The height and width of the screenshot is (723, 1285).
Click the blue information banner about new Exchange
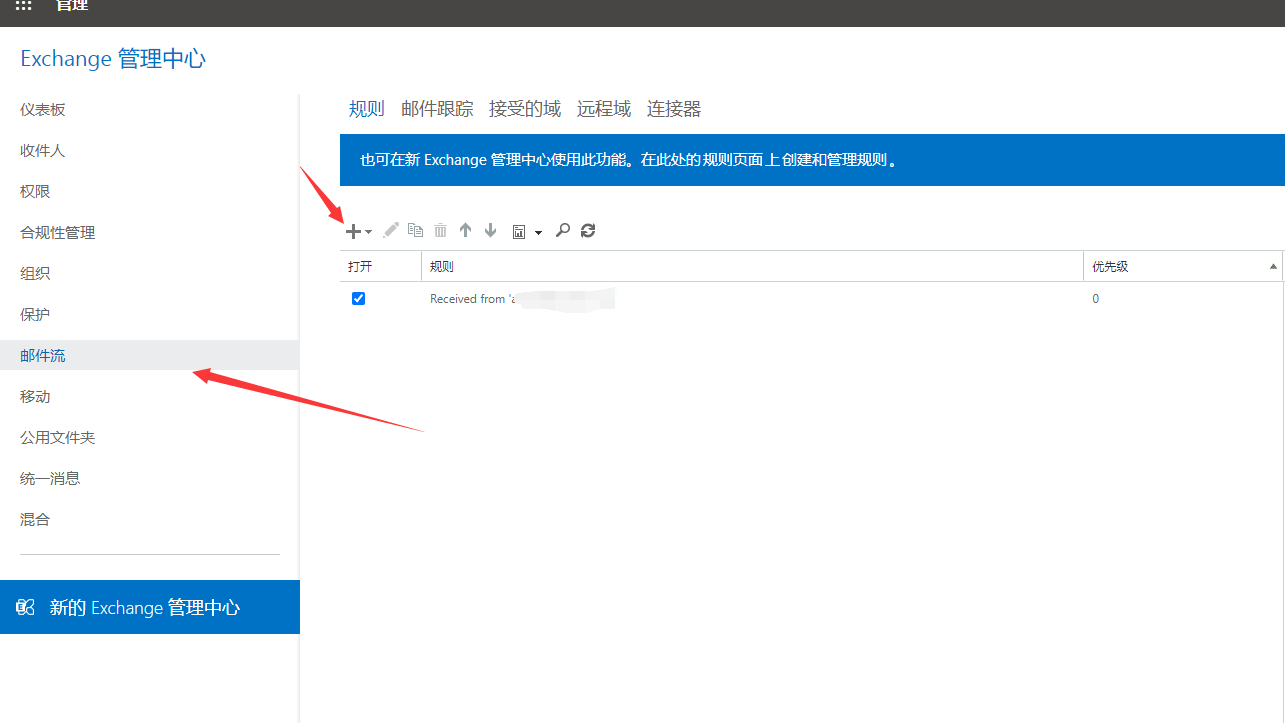point(812,160)
